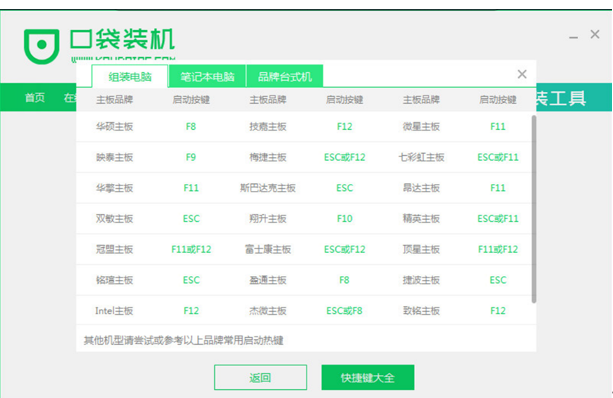Screen dimensions: 613x398
Task: Select 微星主板 cell
Action: [x=421, y=127]
